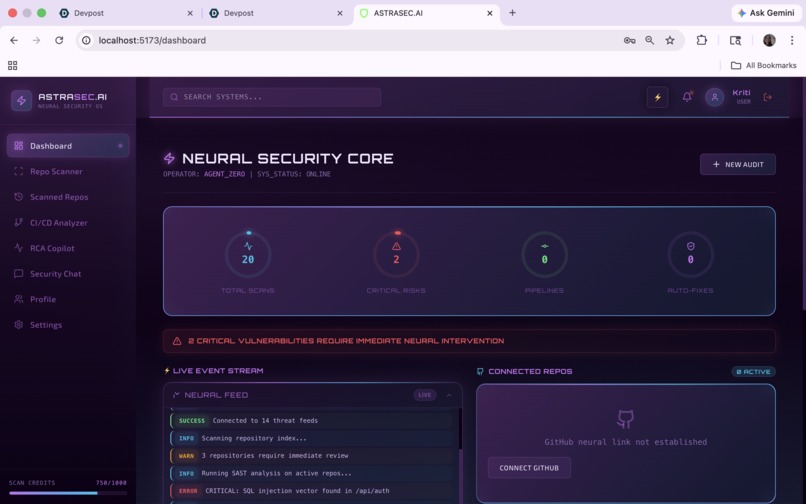Click the Connected Repos header icon

pos(480,371)
